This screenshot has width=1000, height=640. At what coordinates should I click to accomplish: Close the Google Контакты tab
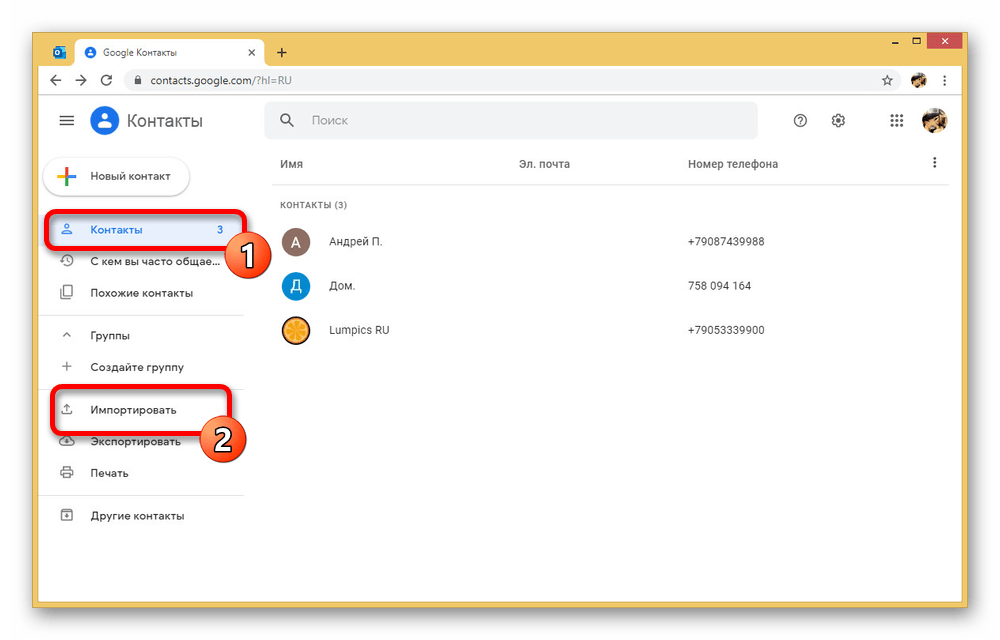pyautogui.click(x=251, y=52)
